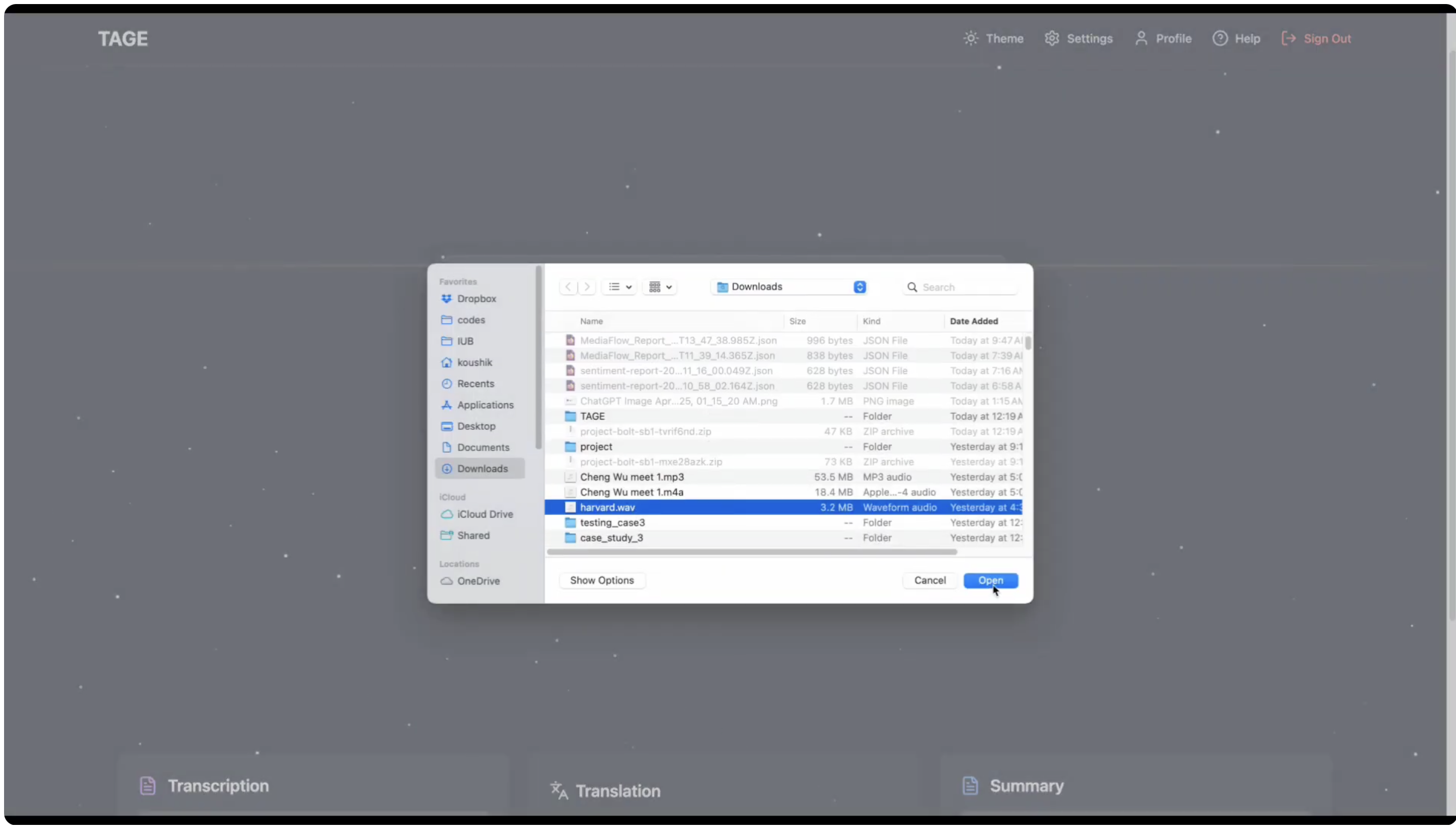Click the horizontal scrollbar under the file list
The image size is (1456, 831).
751,552
